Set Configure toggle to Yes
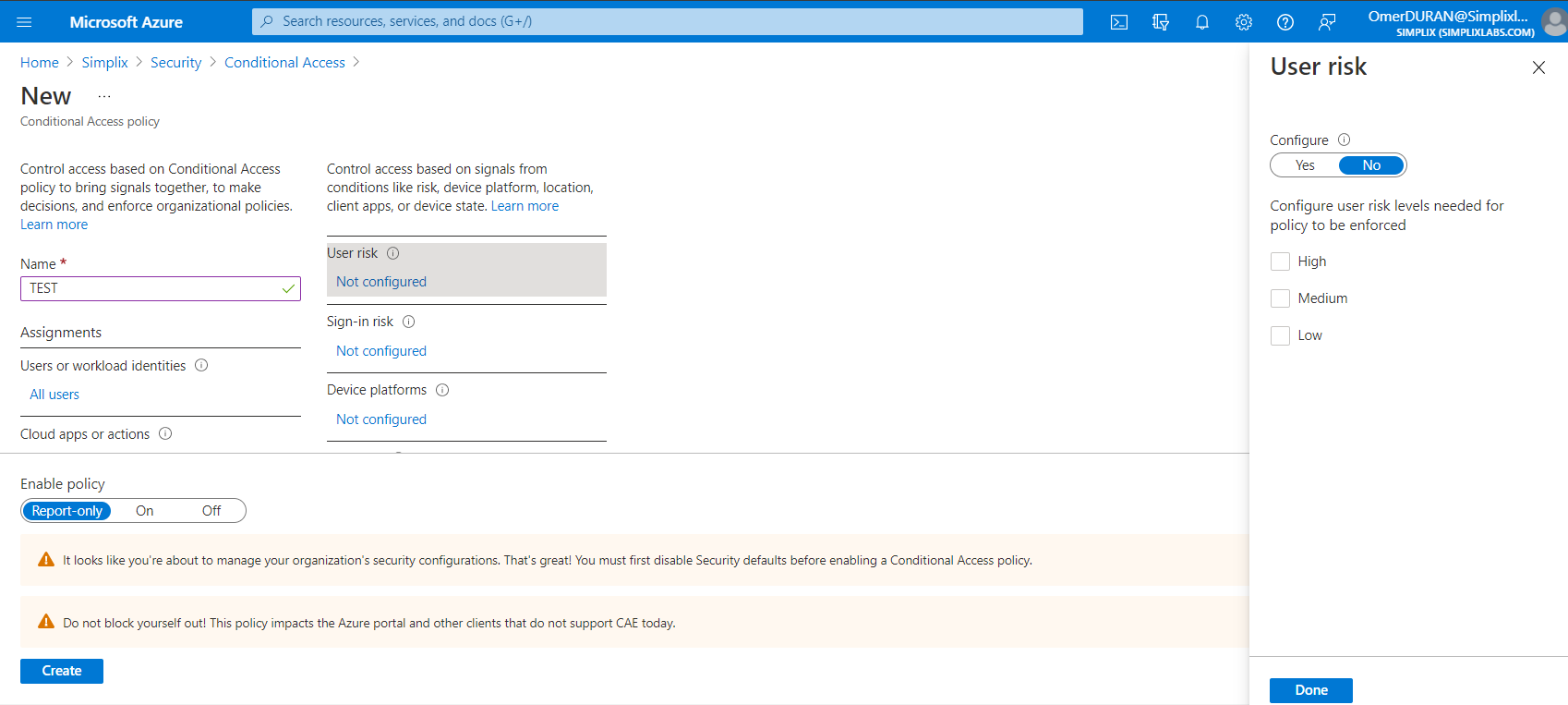Screen dimensions: 1568x705 pos(1305,165)
